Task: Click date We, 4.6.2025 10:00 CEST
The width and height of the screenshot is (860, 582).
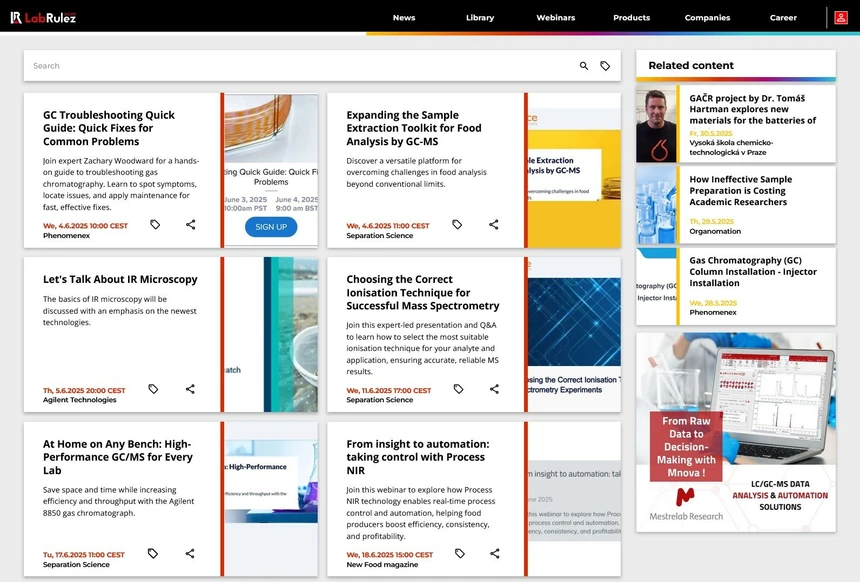Action: 85,226
